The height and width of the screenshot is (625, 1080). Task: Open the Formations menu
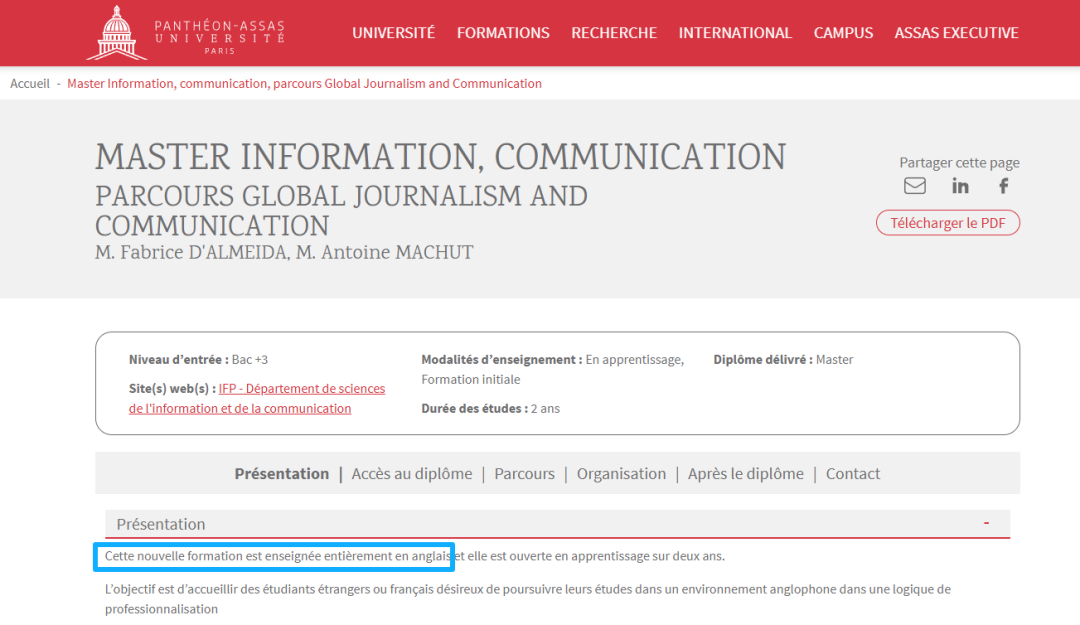click(503, 33)
